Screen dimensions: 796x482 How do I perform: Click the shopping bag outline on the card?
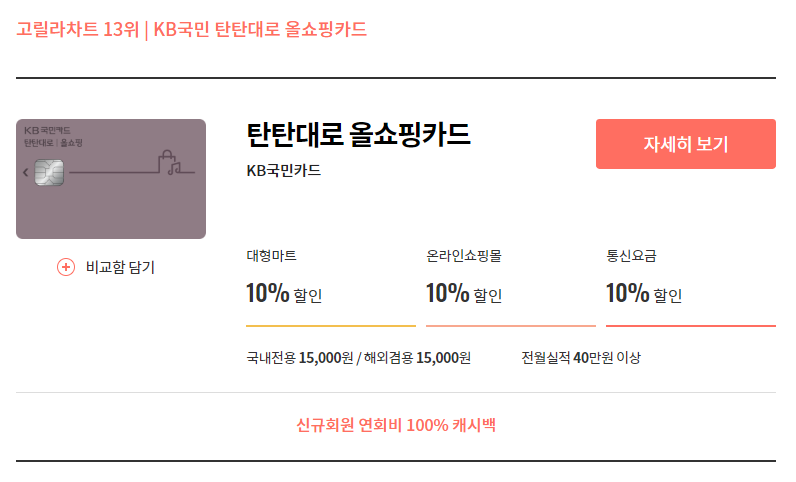tap(167, 163)
